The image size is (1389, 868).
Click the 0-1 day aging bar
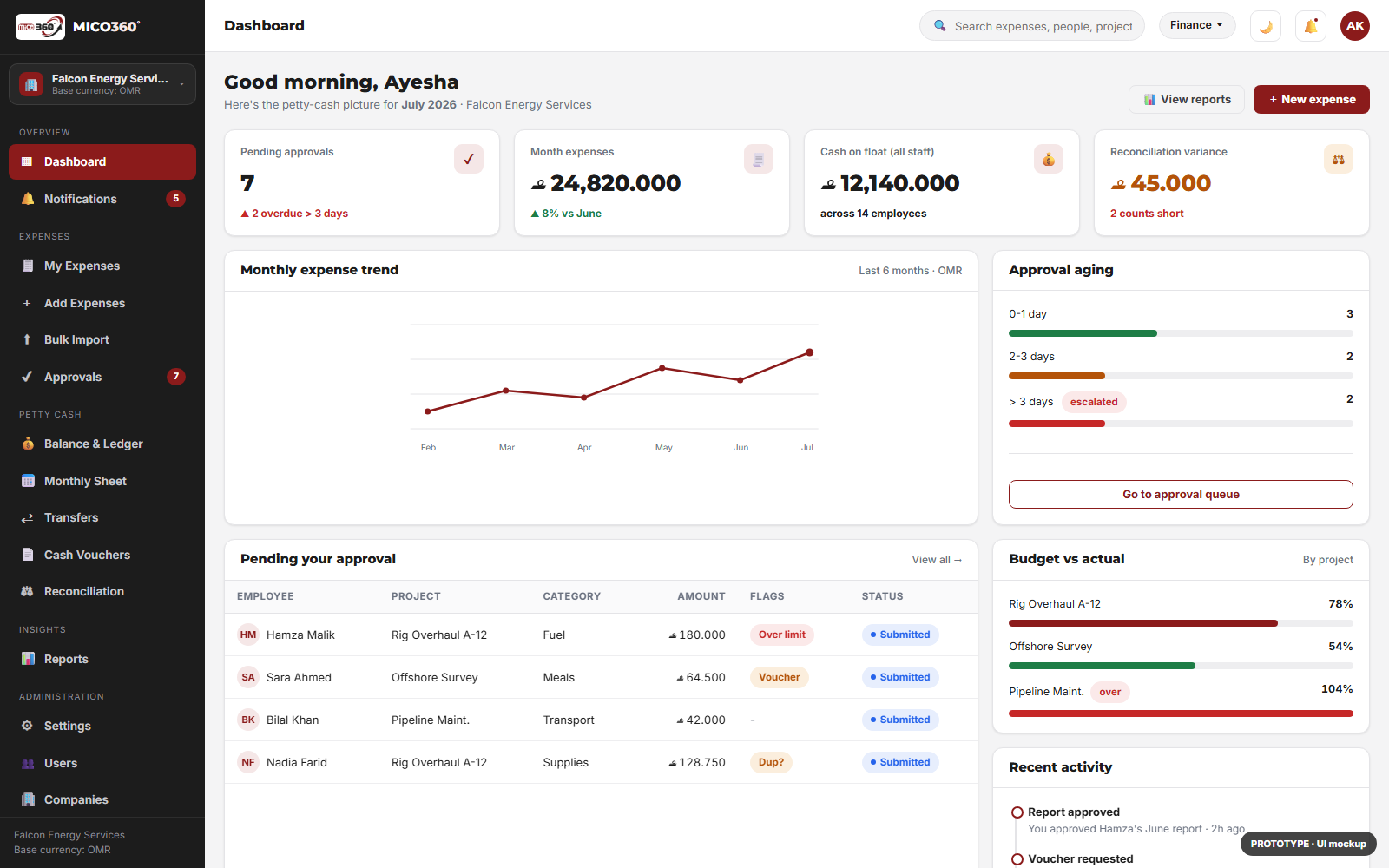click(1181, 333)
